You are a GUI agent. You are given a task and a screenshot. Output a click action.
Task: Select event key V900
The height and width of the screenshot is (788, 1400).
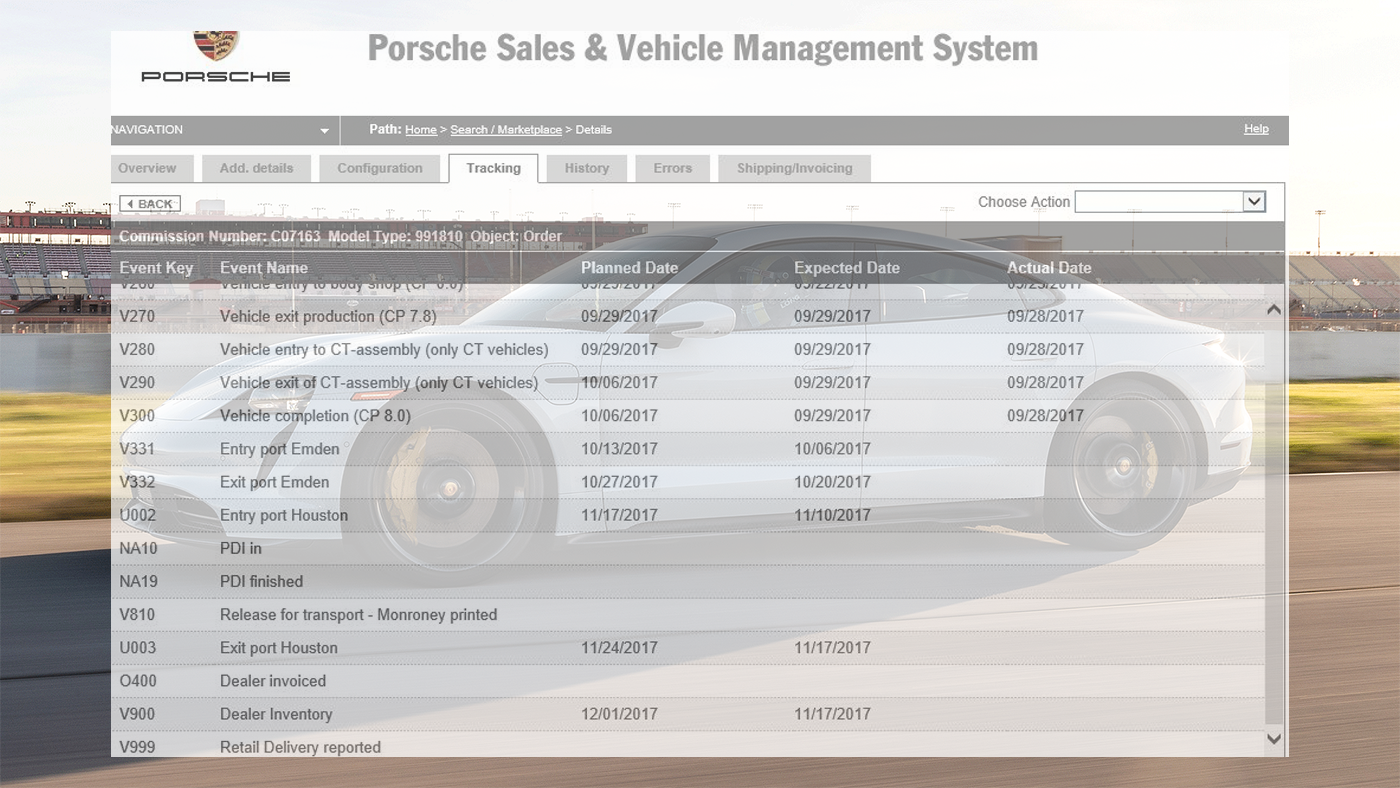tap(137, 714)
